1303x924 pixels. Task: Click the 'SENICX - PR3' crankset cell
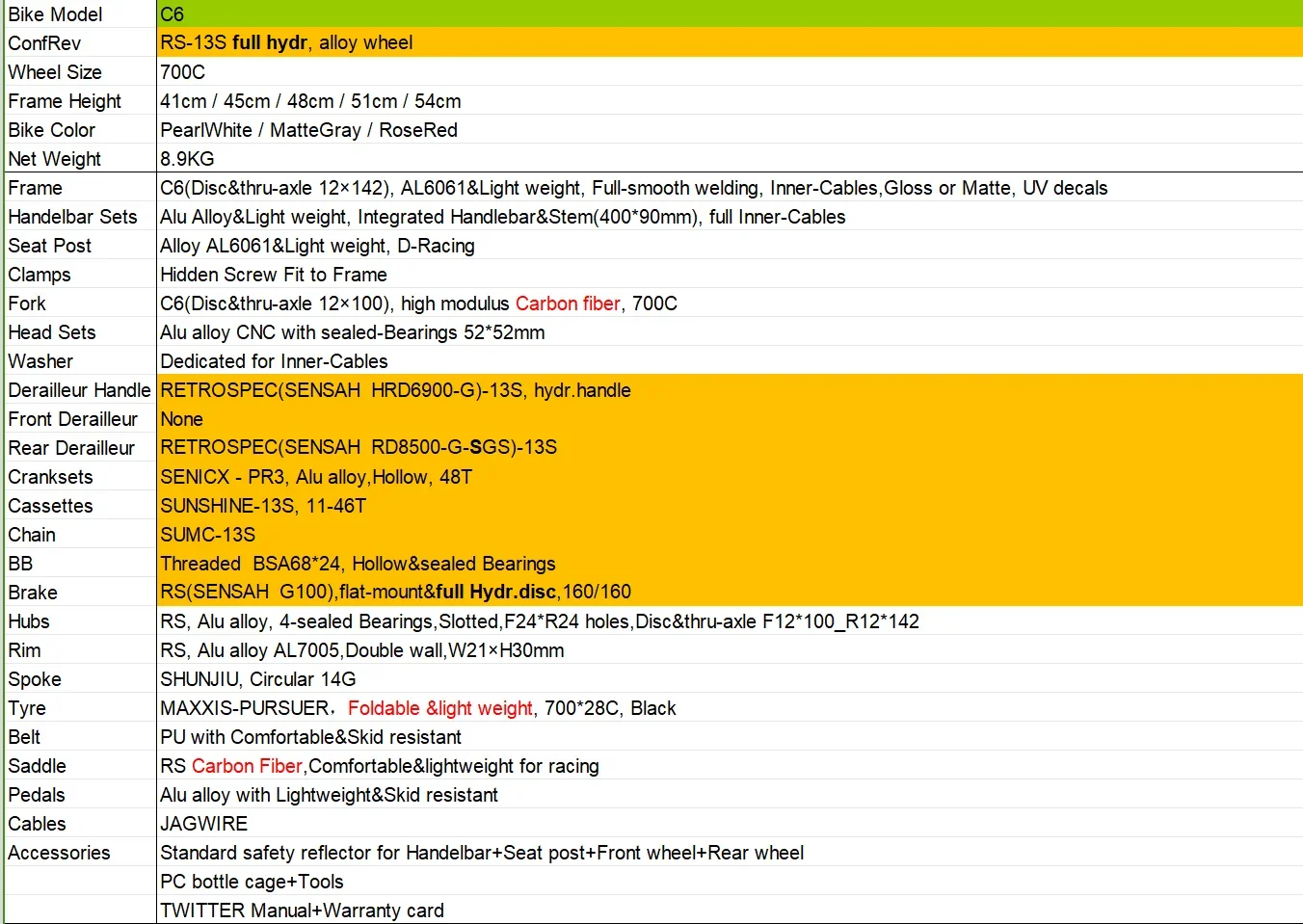click(730, 476)
